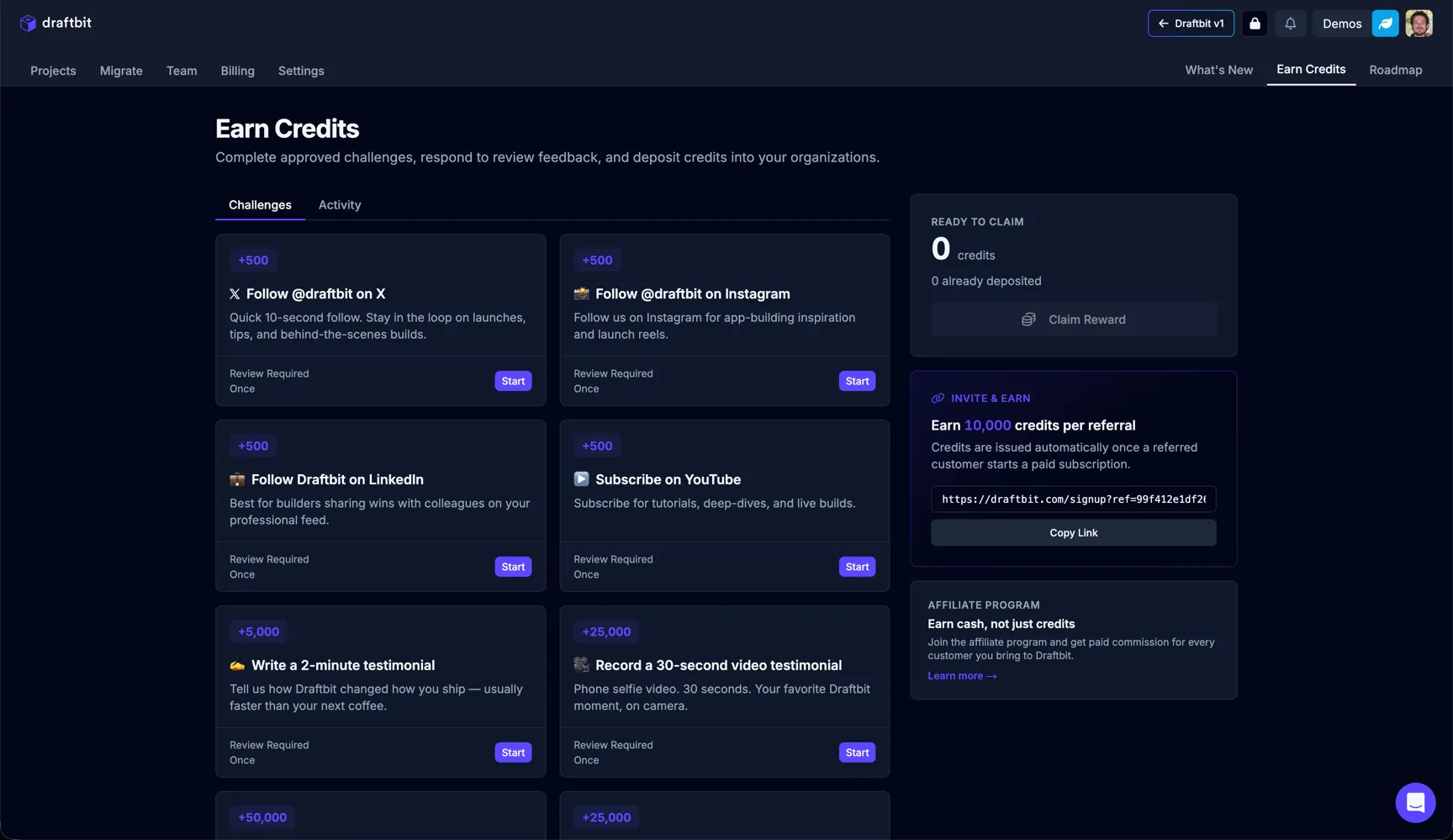1453x840 pixels.
Task: Open the Projects menu
Action: pos(53,71)
